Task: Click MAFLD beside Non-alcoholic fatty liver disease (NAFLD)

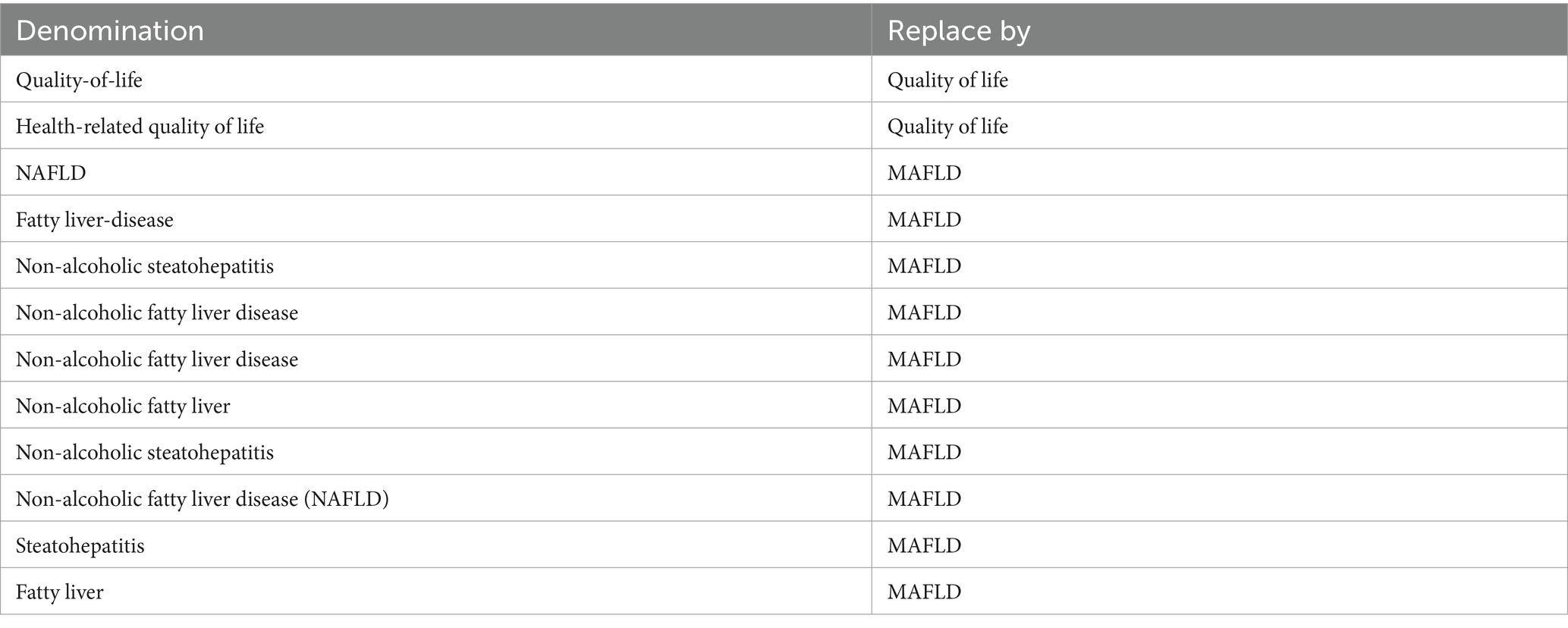Action: [x=924, y=499]
